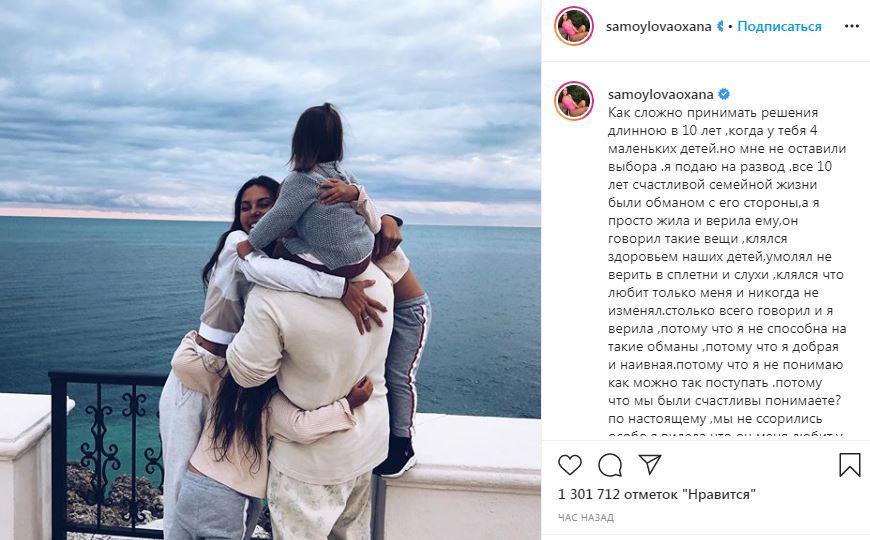Share post using paper plane icon
This screenshot has height=540, width=870.
pyautogui.click(x=649, y=465)
